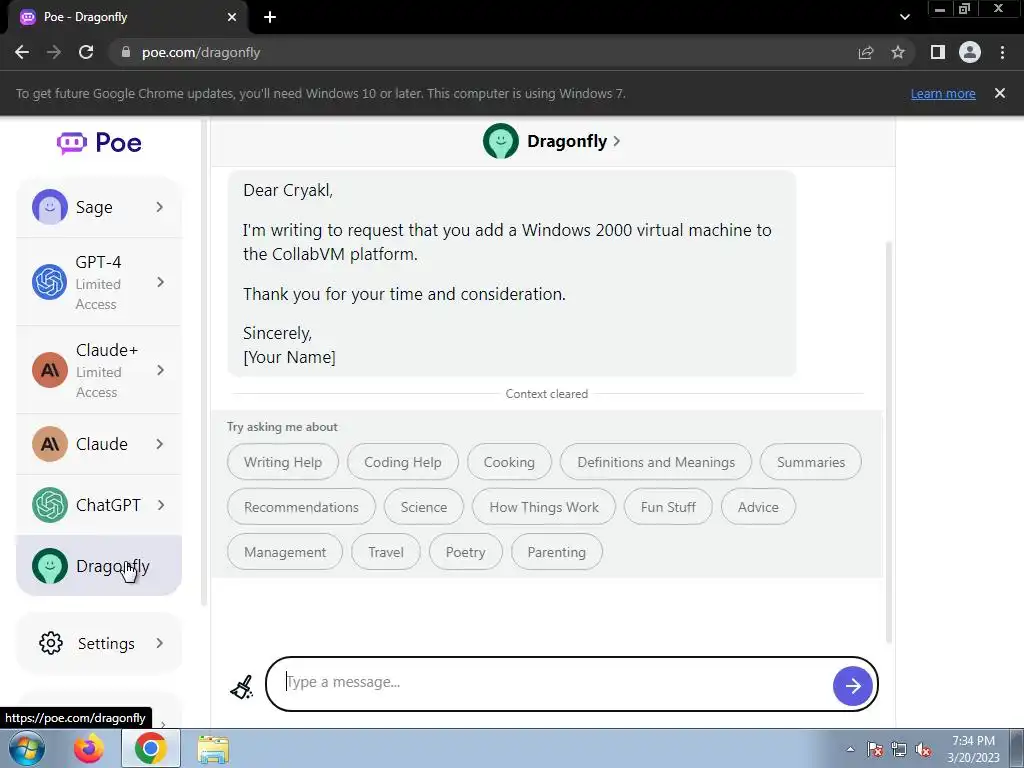Click the Dragonfly title in chat header
The width and height of the screenshot is (1024, 768).
click(567, 141)
